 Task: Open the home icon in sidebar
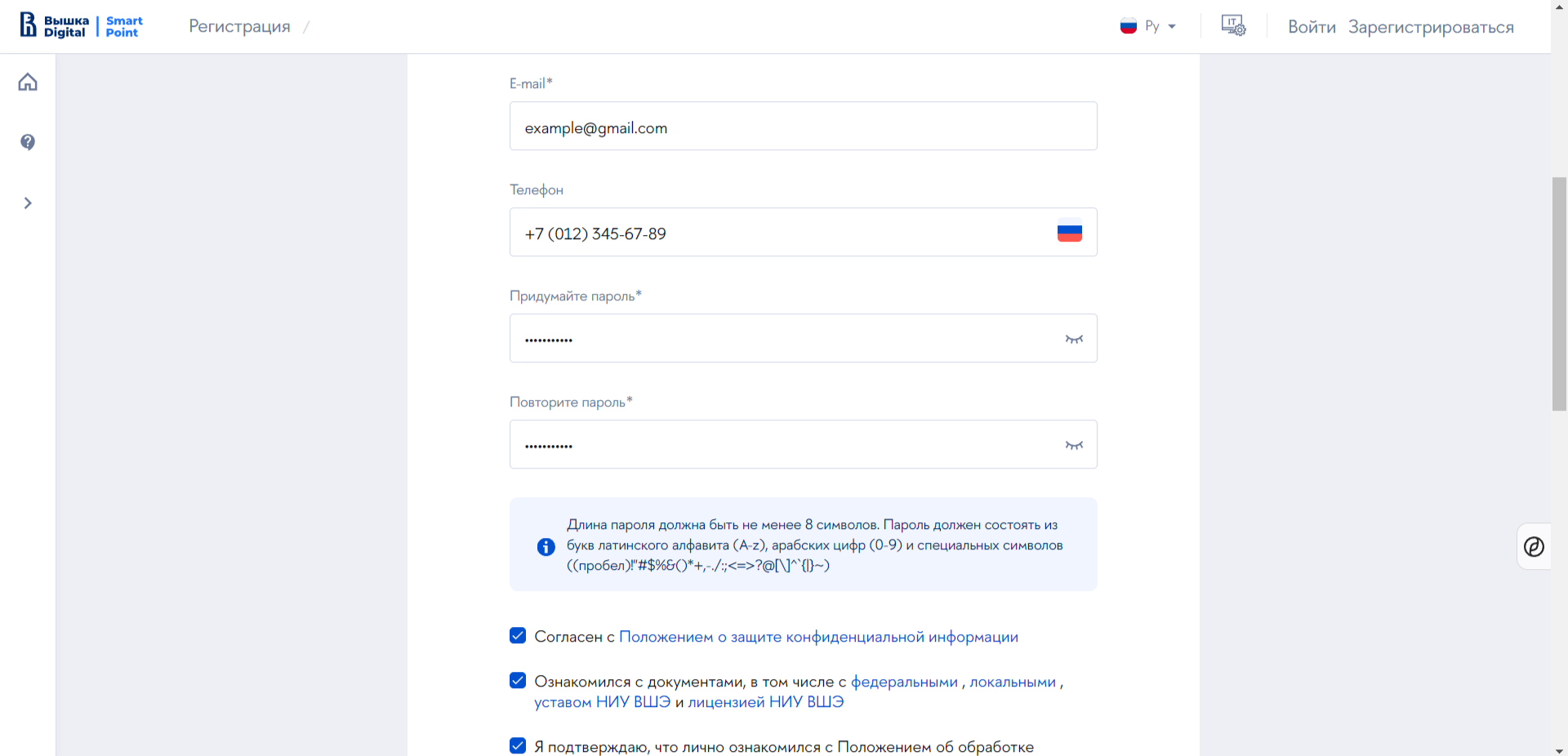pos(28,82)
